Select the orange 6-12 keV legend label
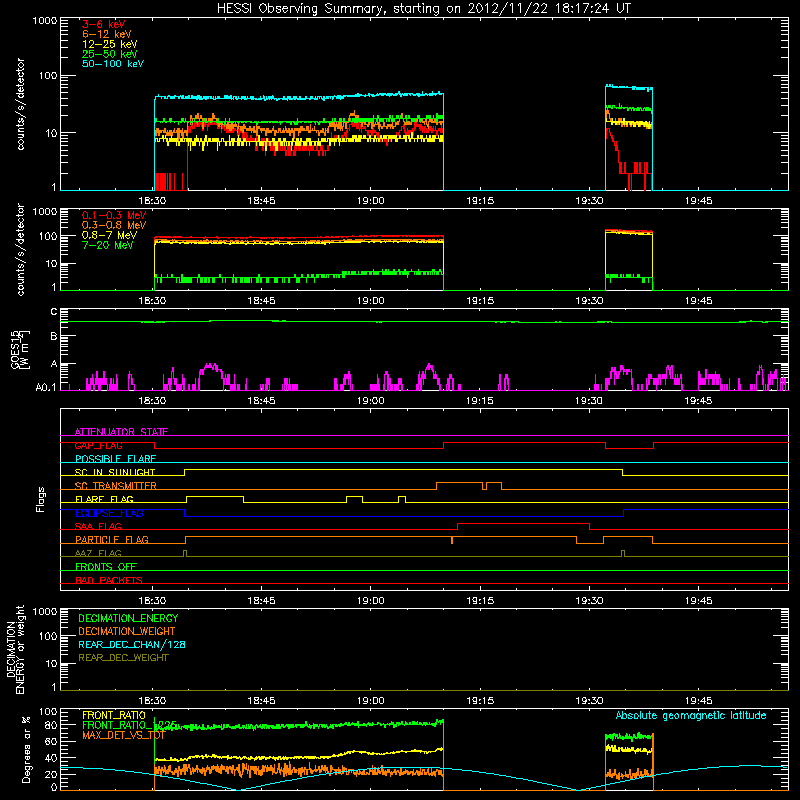This screenshot has width=800, height=800. 107,34
